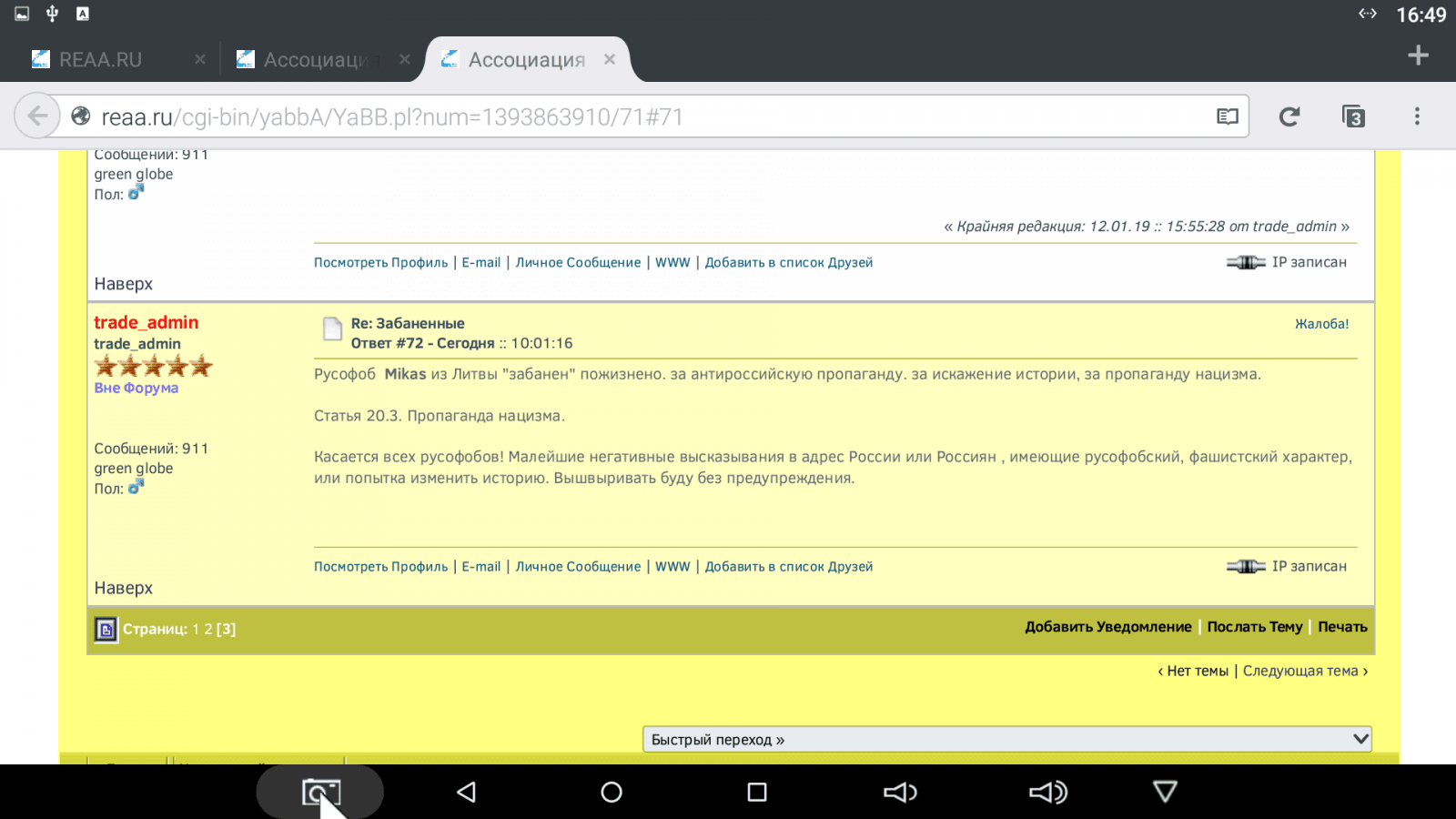Tap the Android back navigation button
Viewport: 1456px width, 819px height.
pos(466,792)
